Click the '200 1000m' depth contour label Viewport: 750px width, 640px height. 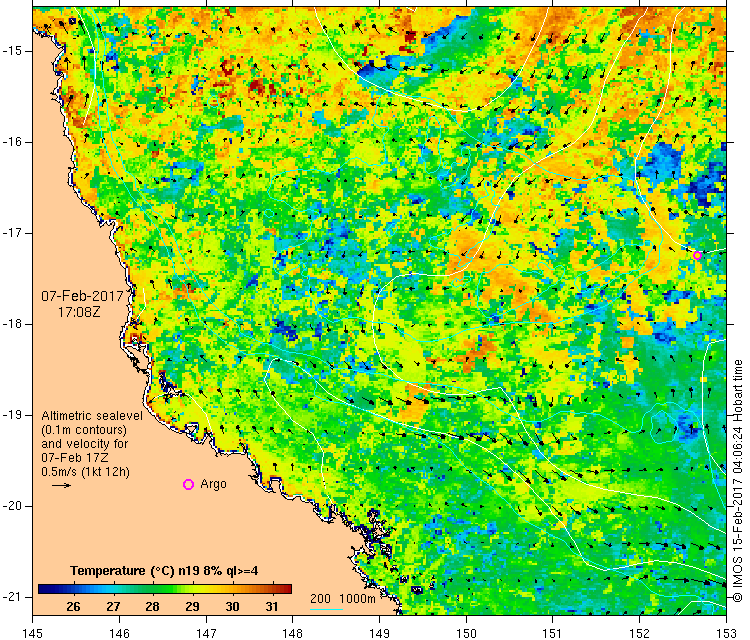342,598
